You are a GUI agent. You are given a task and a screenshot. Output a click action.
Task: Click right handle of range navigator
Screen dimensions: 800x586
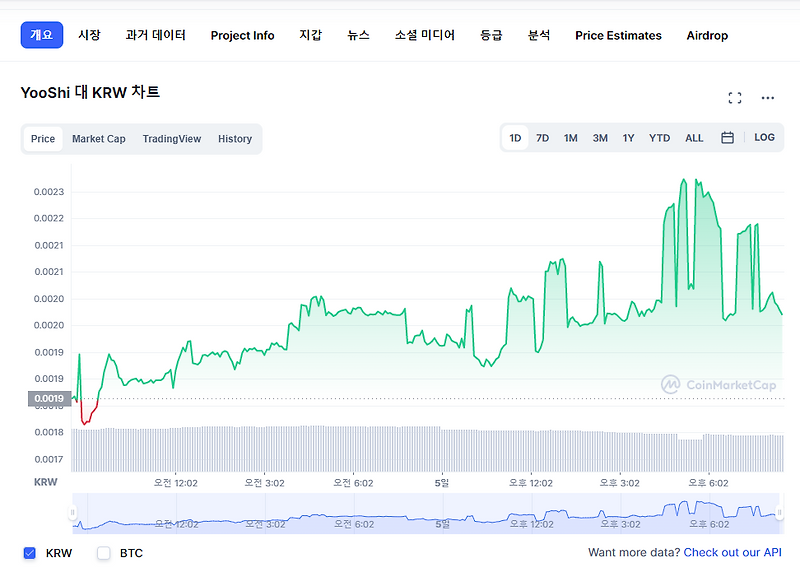[779, 513]
